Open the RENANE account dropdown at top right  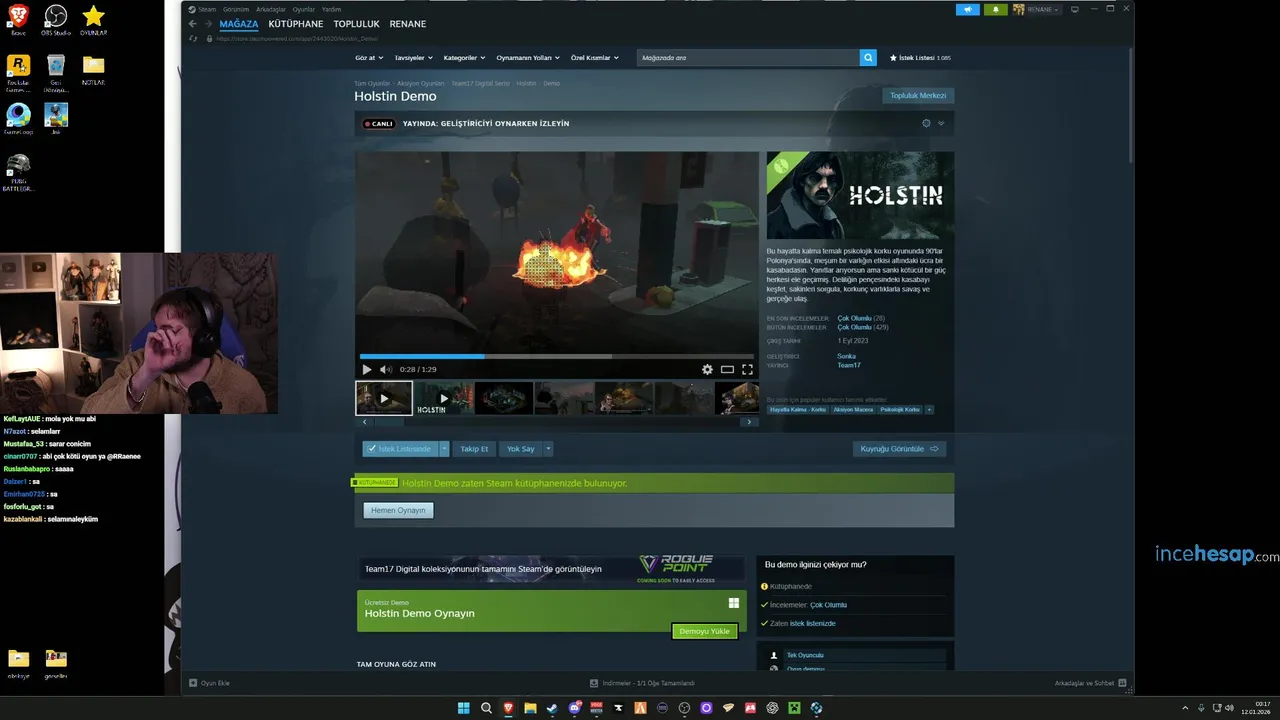pos(1037,10)
